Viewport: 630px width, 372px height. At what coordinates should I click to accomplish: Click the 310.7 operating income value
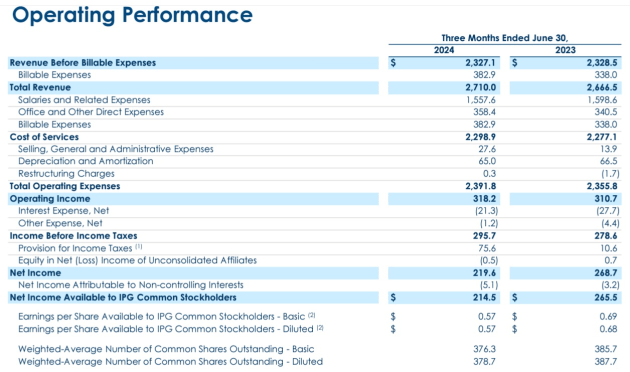pos(606,199)
